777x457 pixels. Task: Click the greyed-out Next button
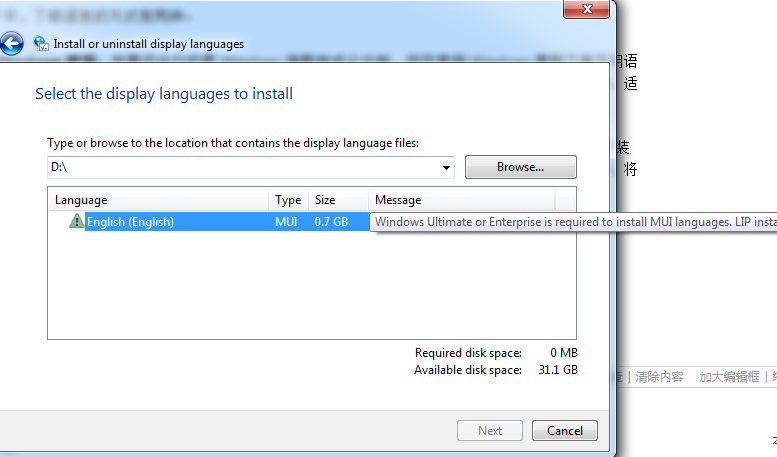490,431
